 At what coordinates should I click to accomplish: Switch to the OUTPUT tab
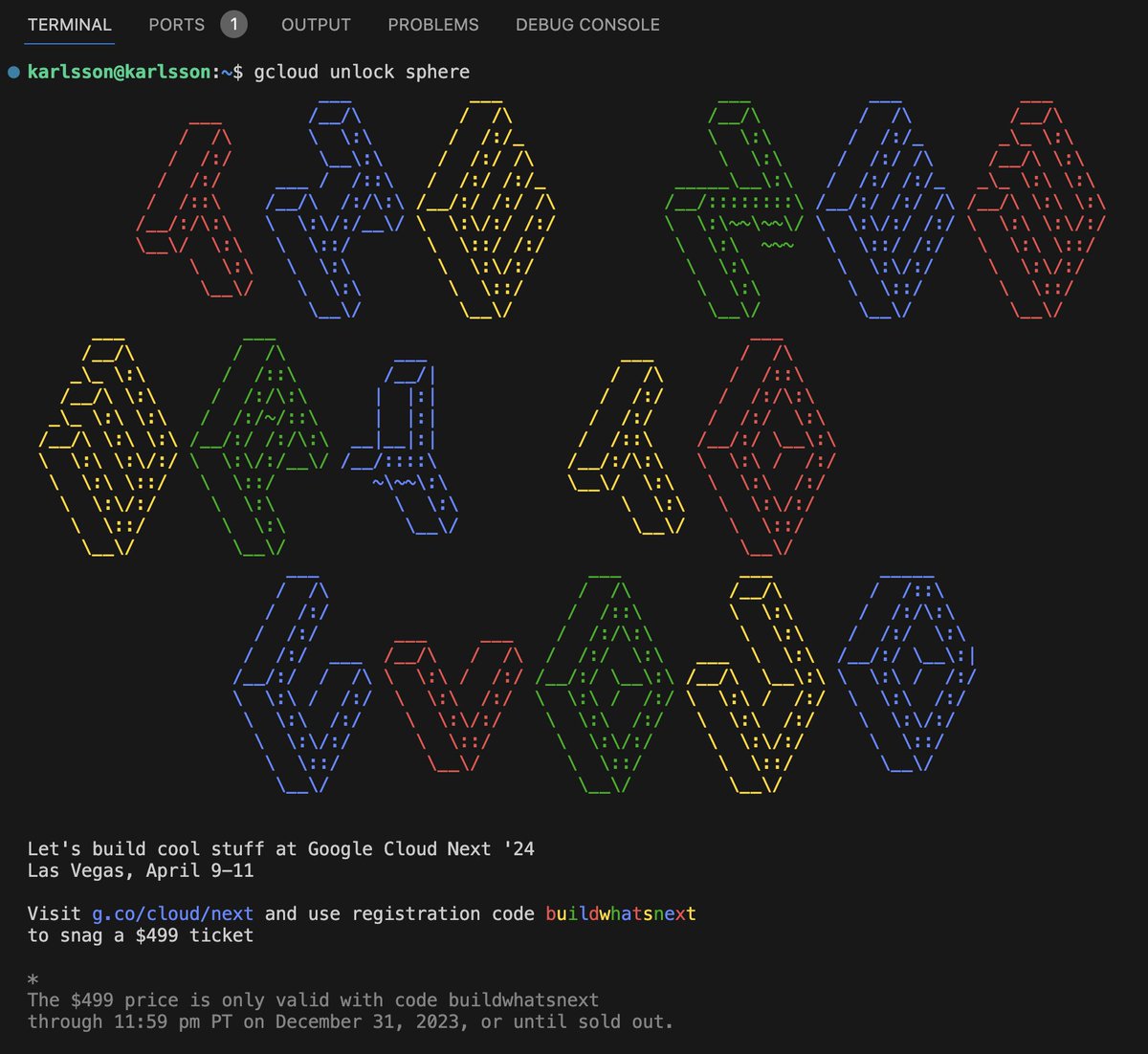(315, 24)
